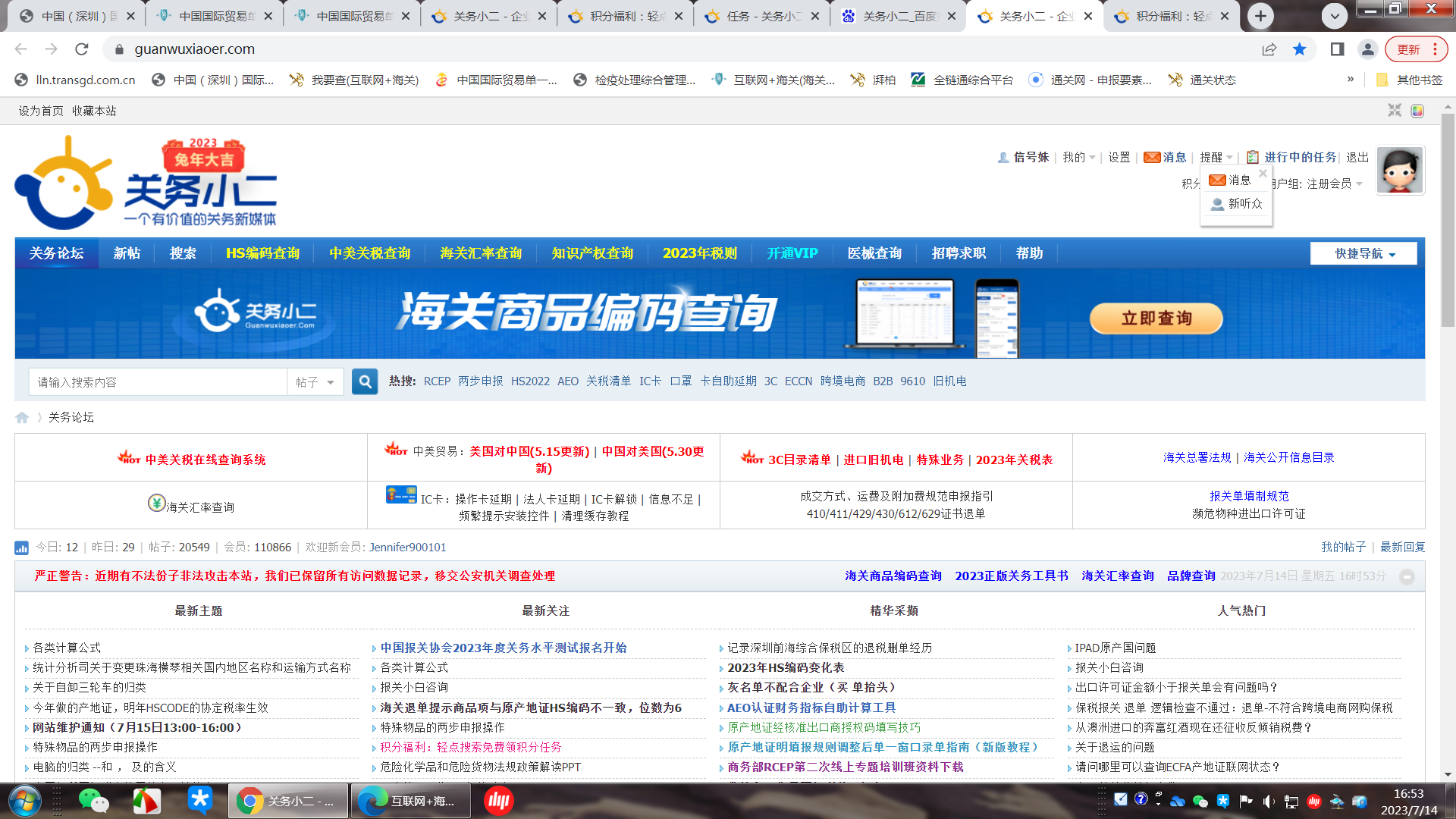The height and width of the screenshot is (819, 1456).
Task: Open thread 关于自卸三轮车的归类
Action: (89, 687)
